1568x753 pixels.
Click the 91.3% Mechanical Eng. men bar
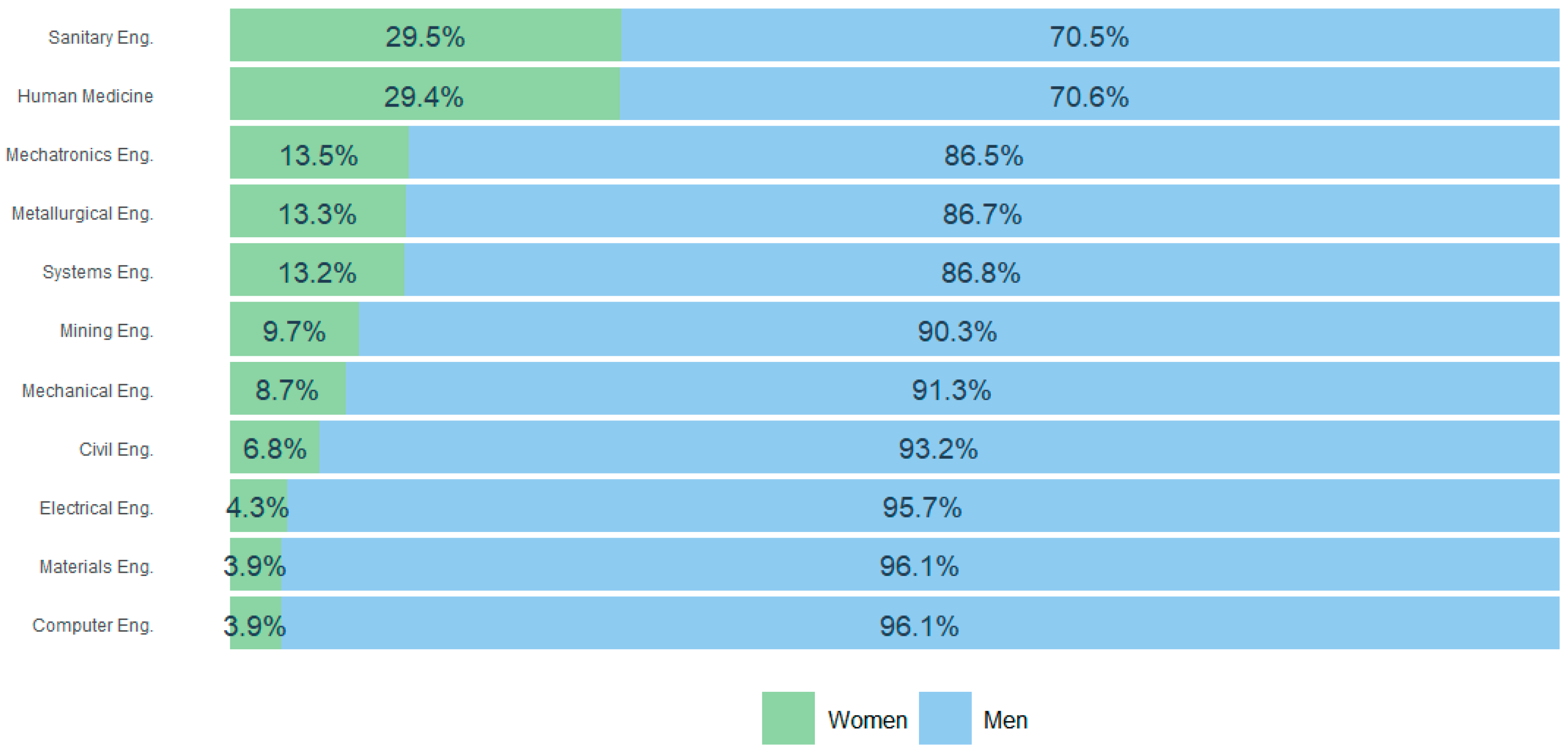coord(951,388)
